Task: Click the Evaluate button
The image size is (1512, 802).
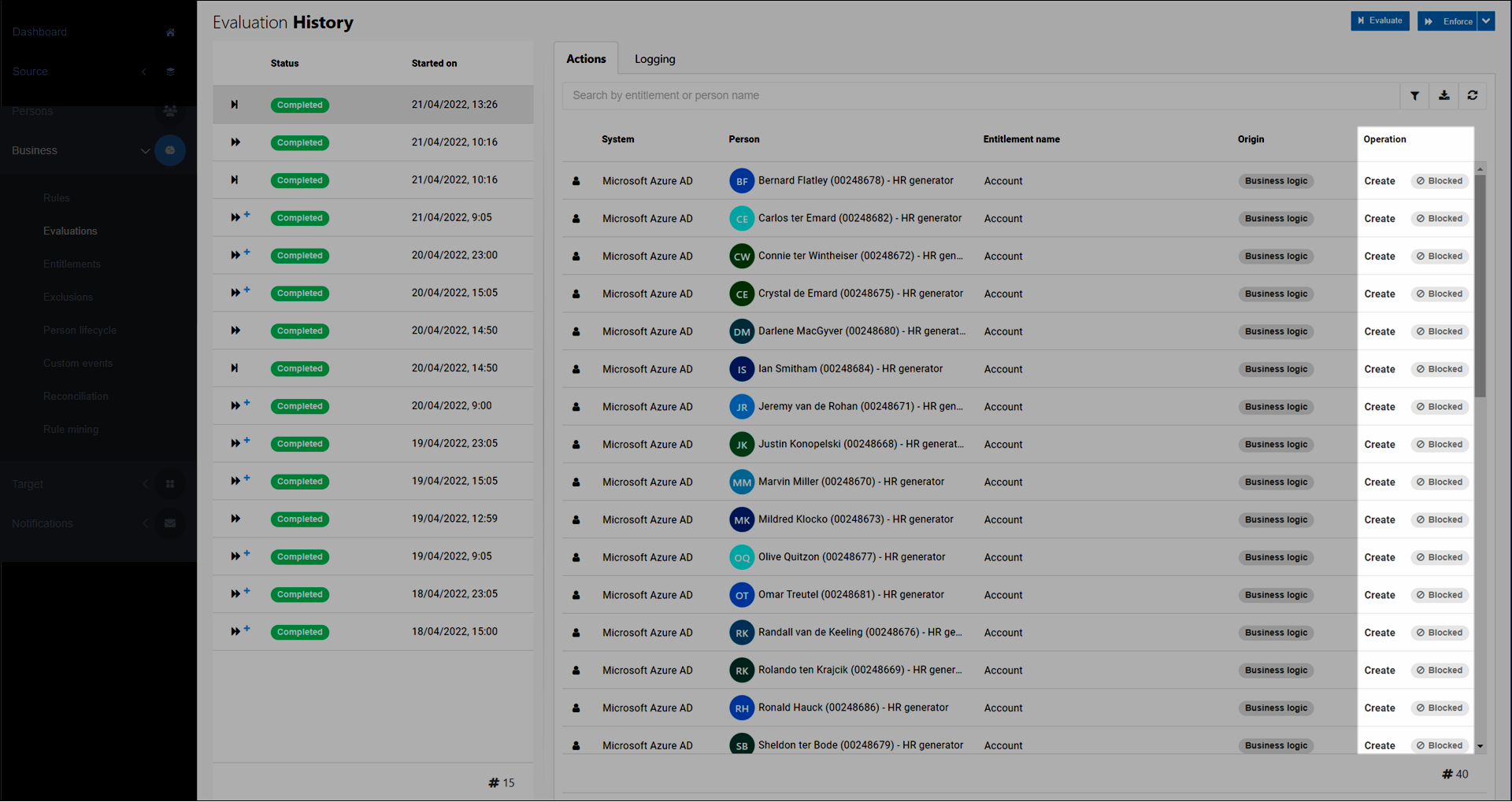Action: pos(1380,21)
